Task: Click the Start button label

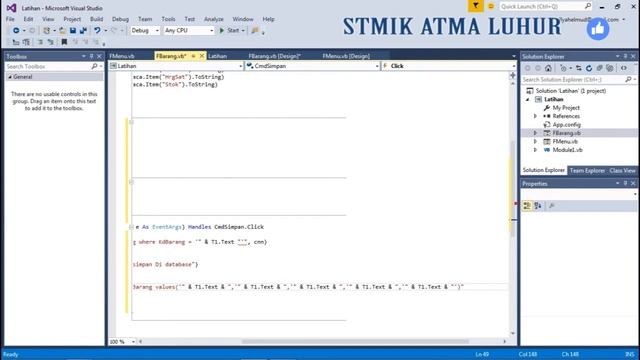Action: [233, 31]
